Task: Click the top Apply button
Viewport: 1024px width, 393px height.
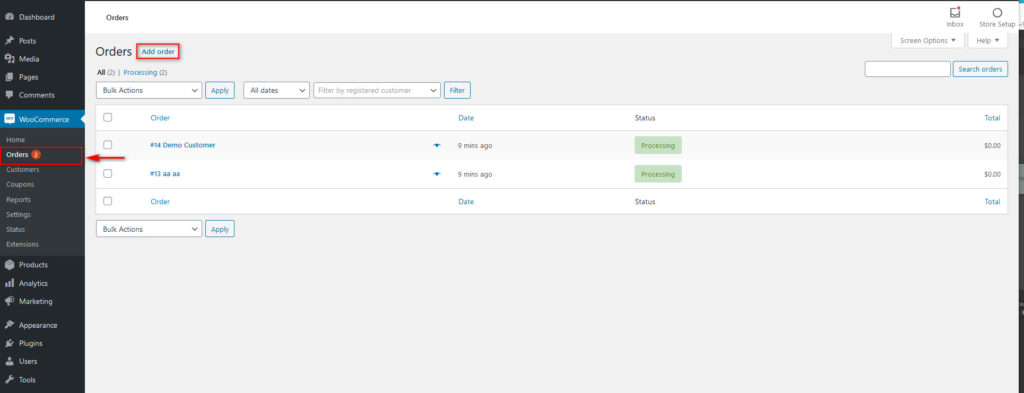Action: (220, 90)
